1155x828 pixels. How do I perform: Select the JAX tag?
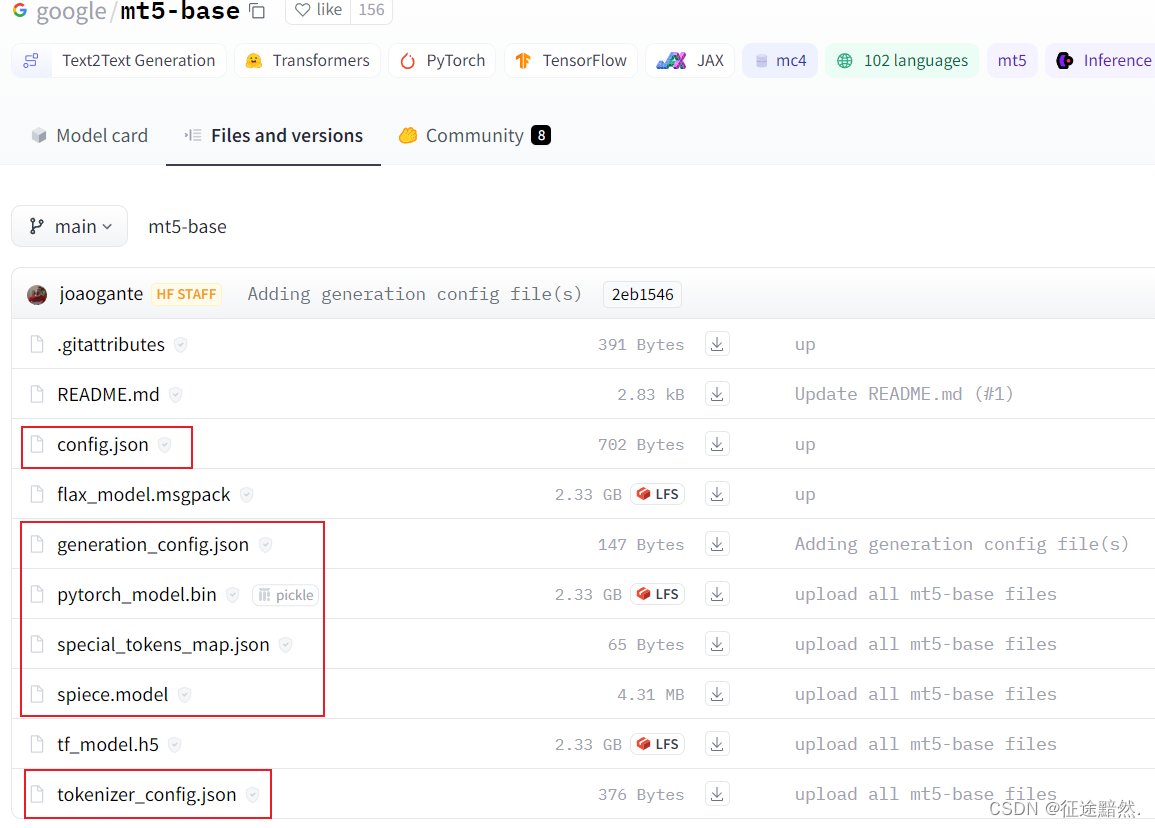tap(690, 60)
